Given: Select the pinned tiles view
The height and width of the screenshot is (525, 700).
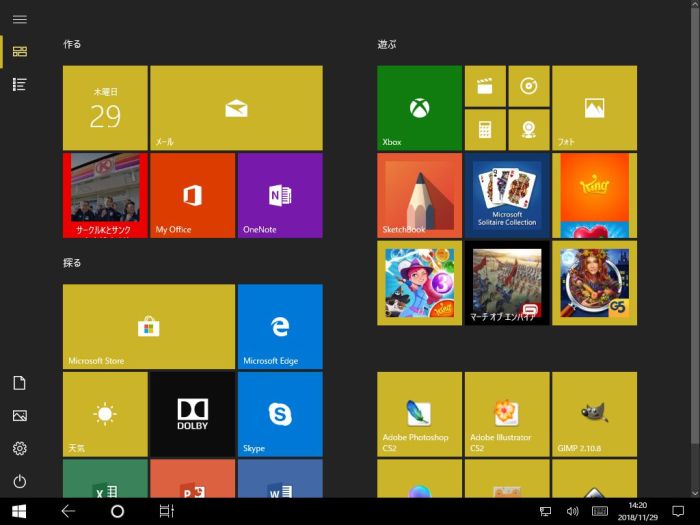Looking at the screenshot, I should pos(19,51).
